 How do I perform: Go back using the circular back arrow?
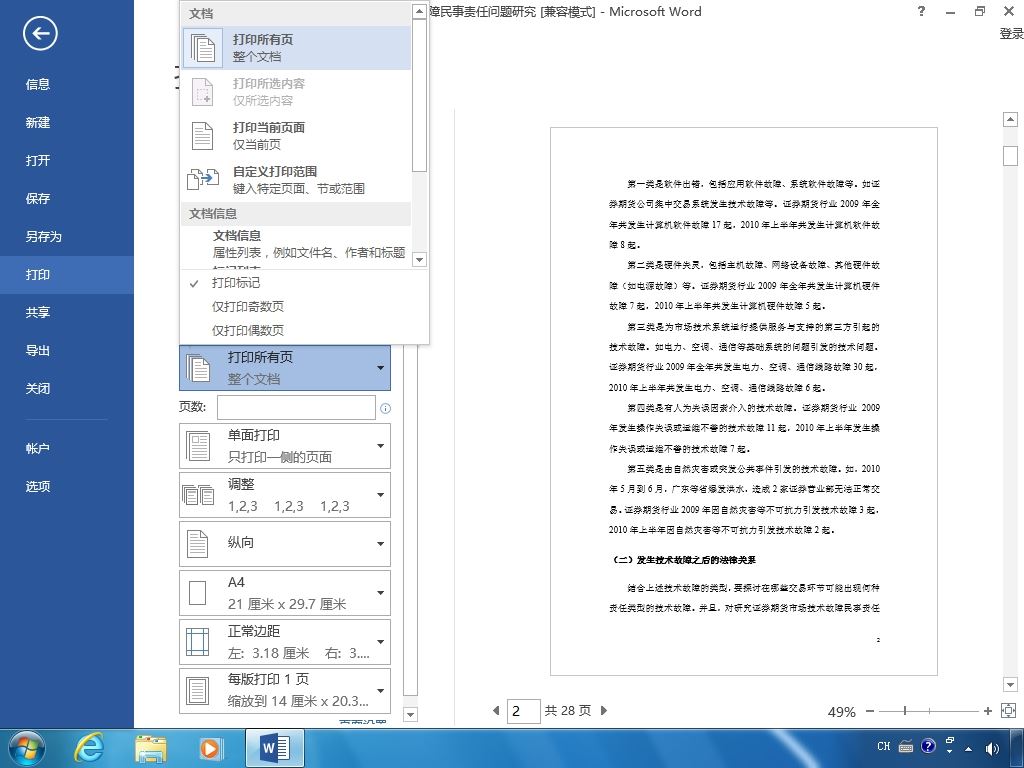point(40,34)
